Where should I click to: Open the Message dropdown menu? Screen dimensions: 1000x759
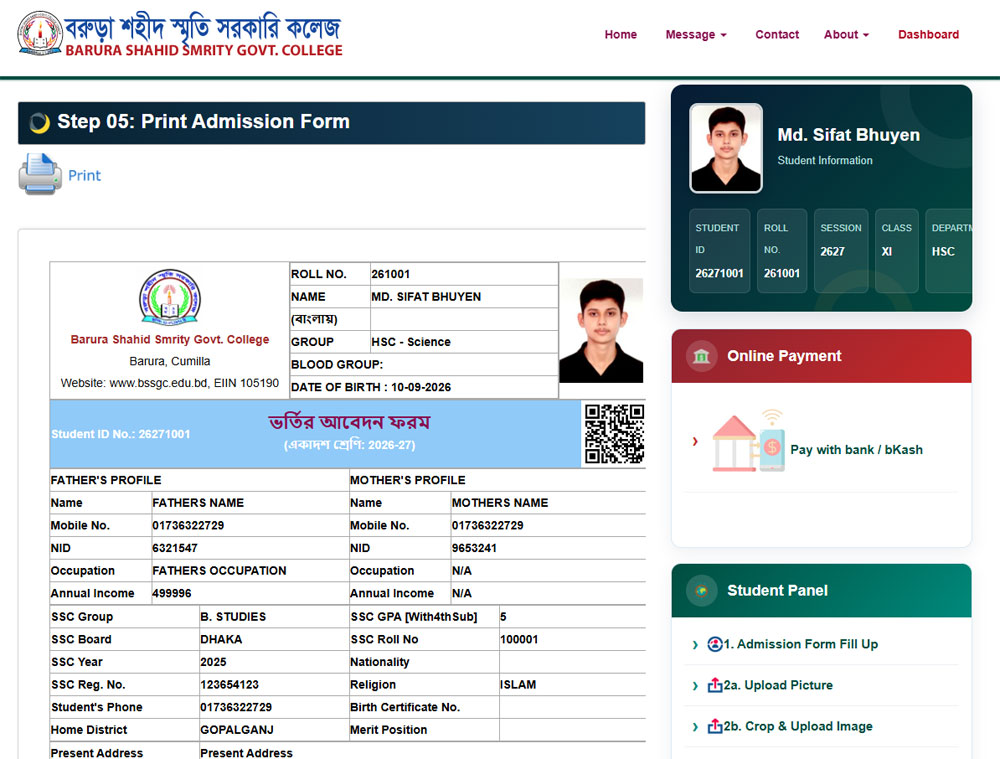696,34
